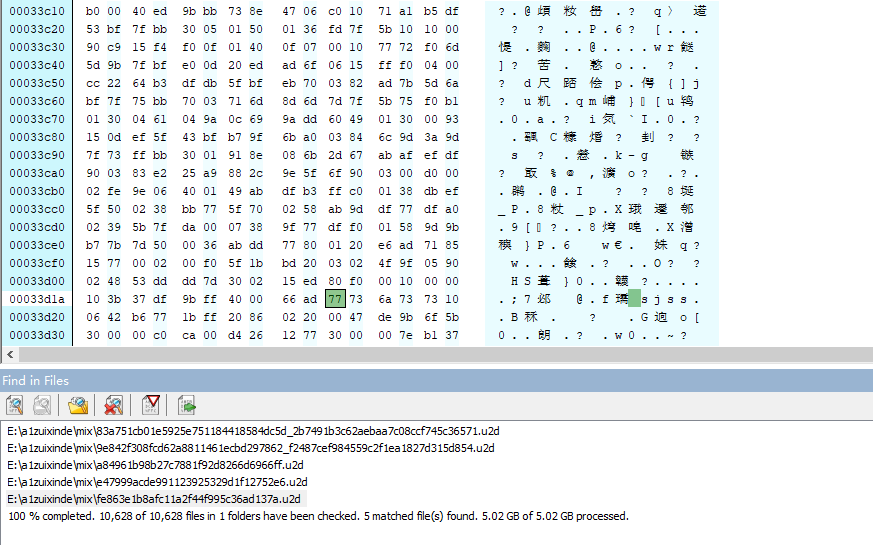Click offset 00033d1a in address column
Viewport: 873px width, 545px height.
point(37,298)
